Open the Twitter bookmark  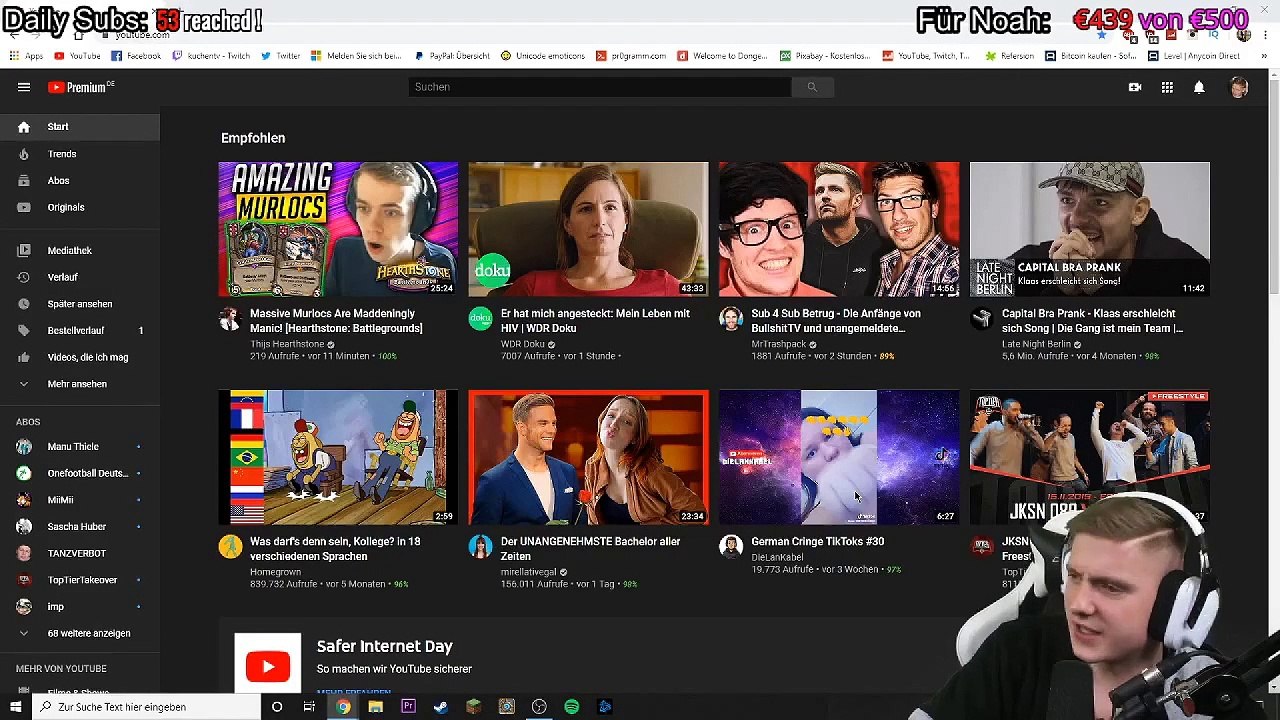(280, 56)
